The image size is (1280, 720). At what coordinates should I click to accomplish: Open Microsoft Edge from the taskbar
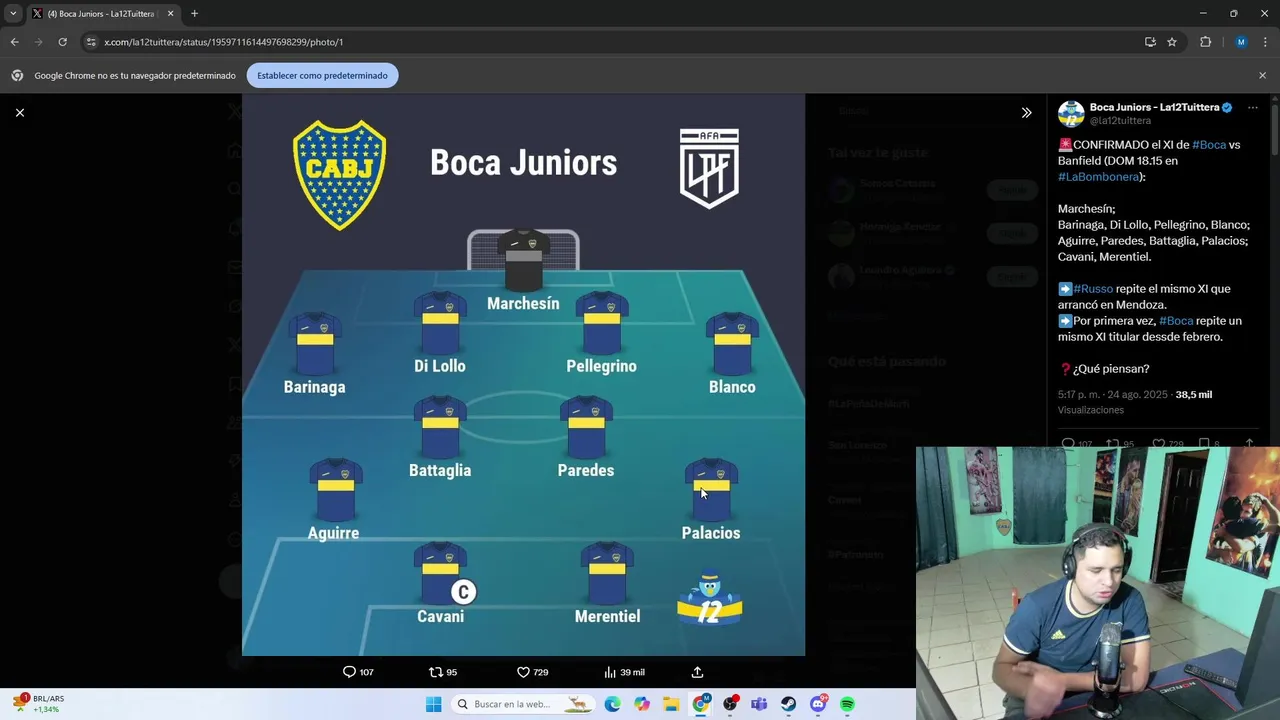612,704
